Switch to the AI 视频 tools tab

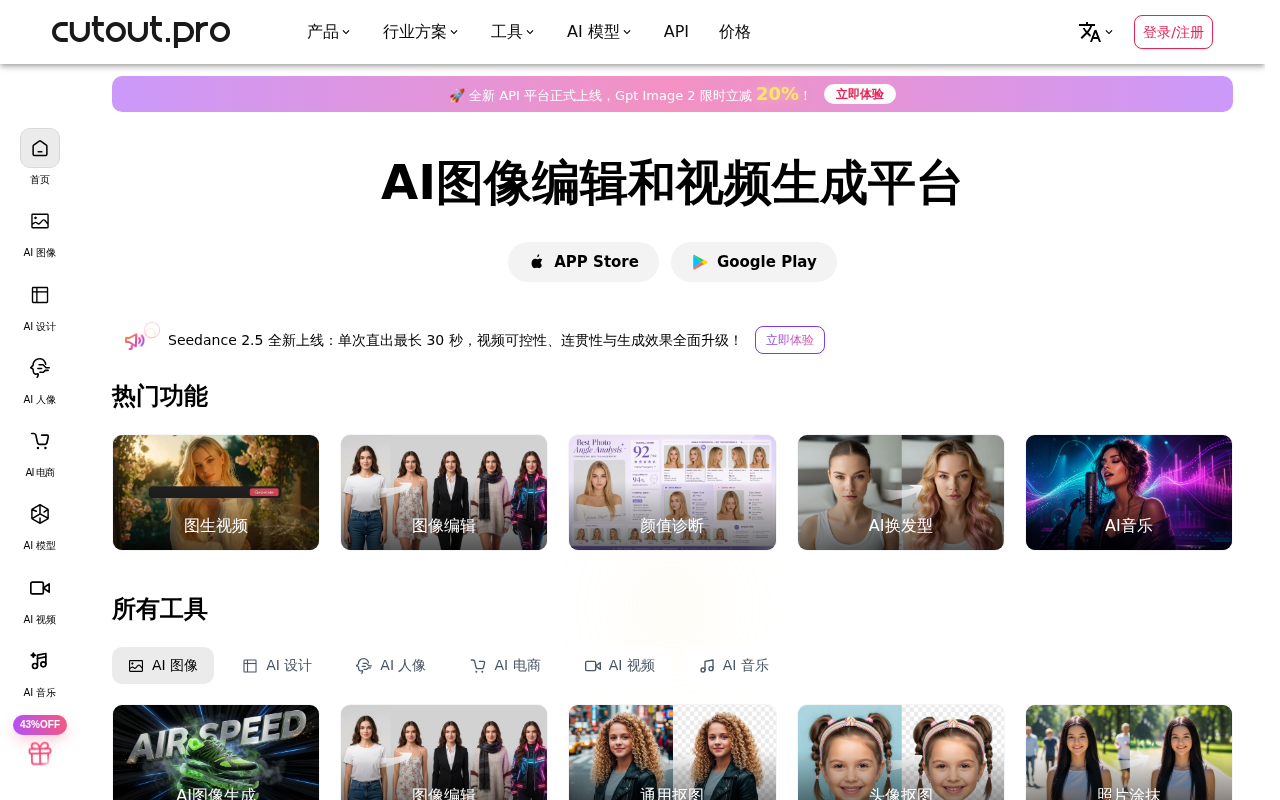click(x=620, y=666)
